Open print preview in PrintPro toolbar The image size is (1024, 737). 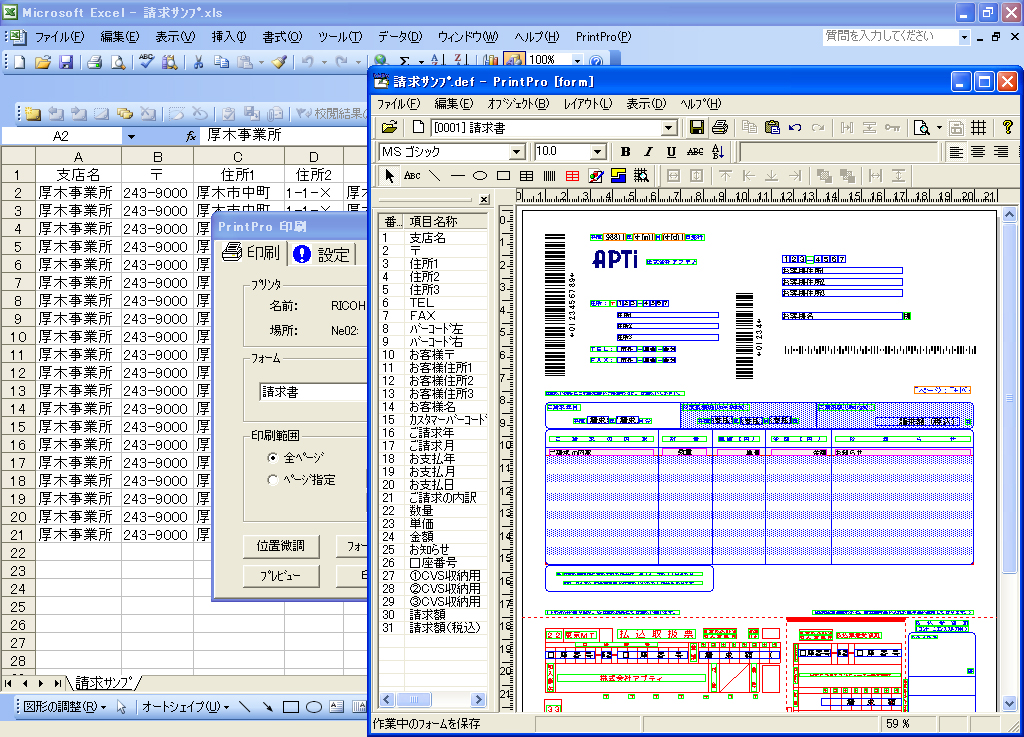921,127
